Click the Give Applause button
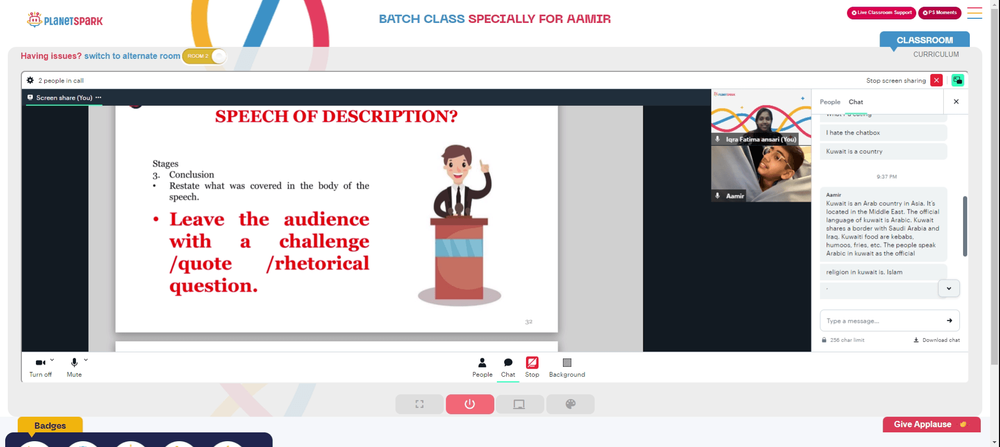 931,425
